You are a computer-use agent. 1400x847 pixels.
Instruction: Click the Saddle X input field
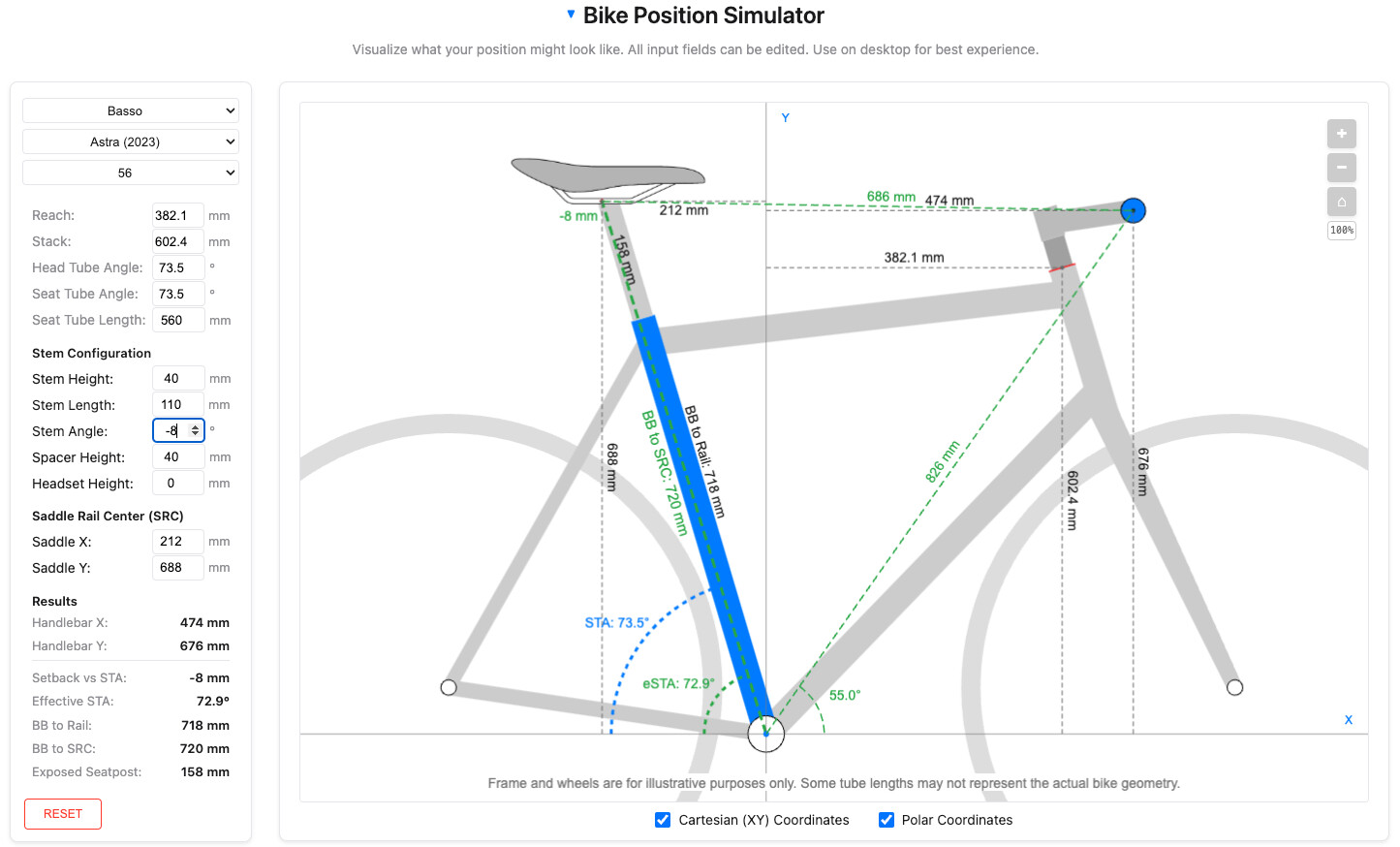click(177, 542)
